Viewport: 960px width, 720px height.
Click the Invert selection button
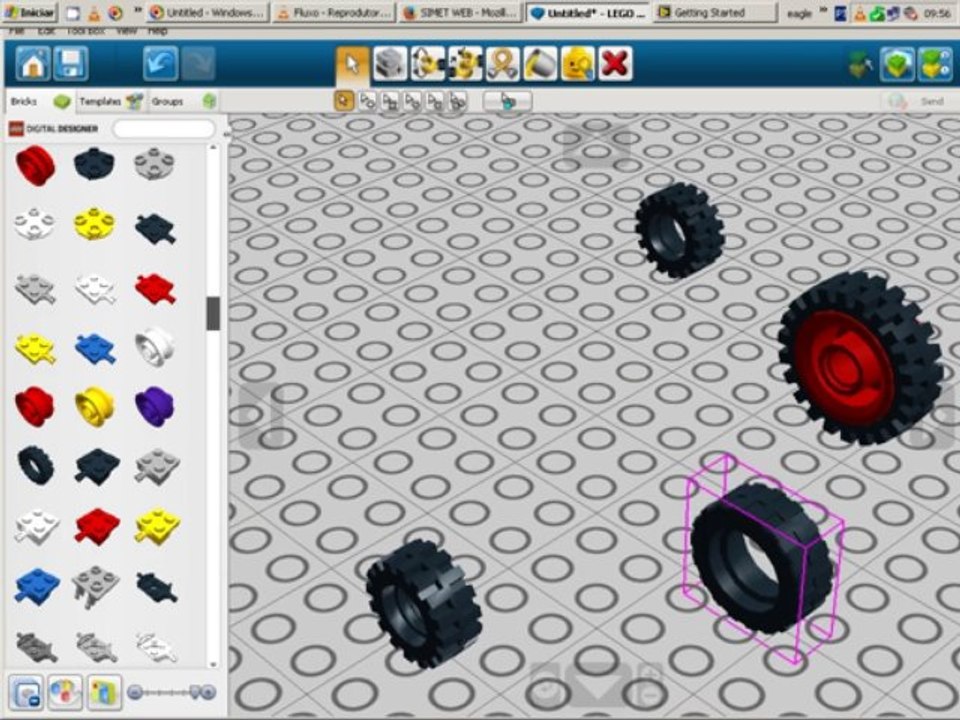508,101
